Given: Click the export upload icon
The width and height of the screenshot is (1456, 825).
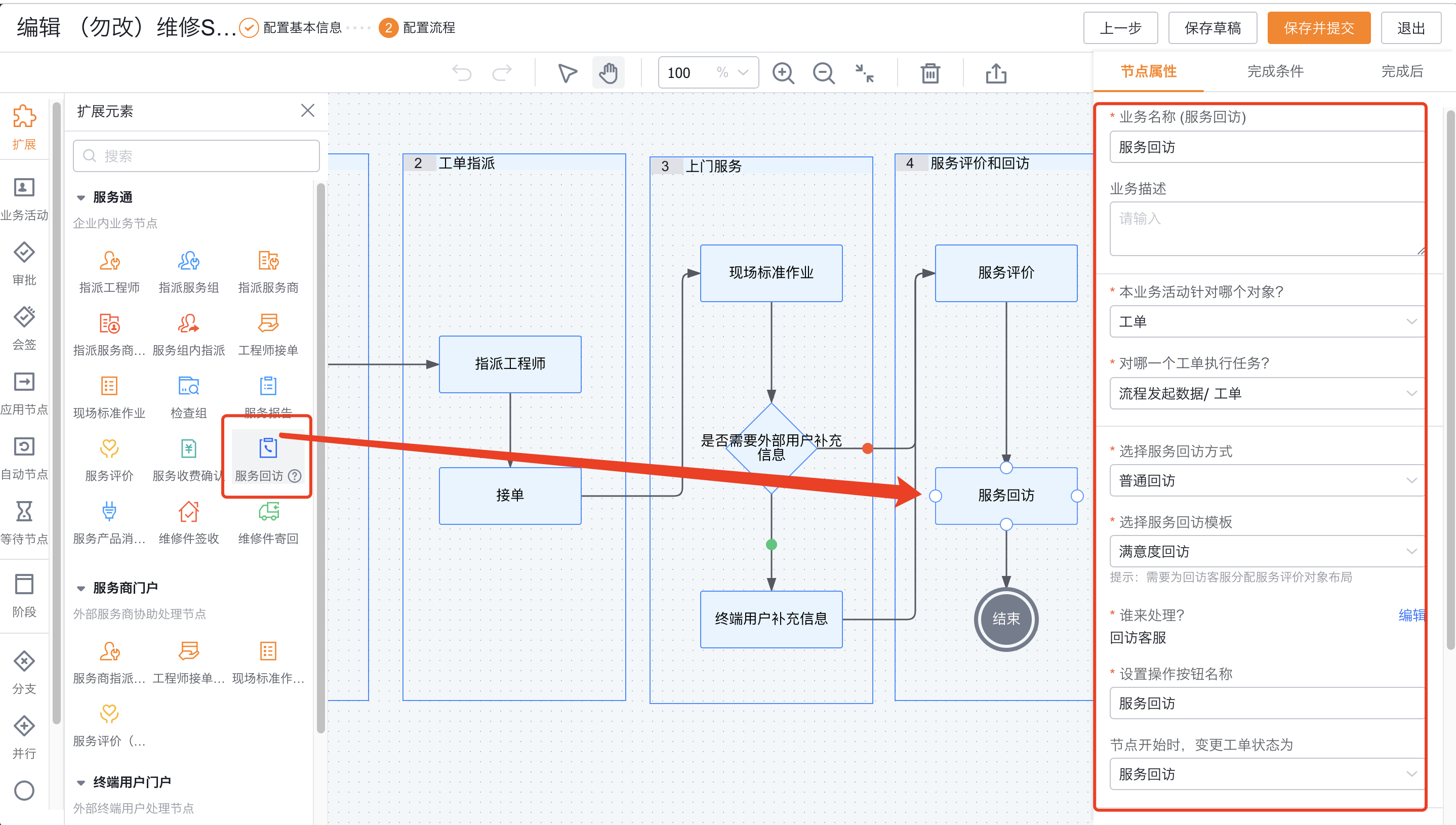Looking at the screenshot, I should click(x=996, y=73).
